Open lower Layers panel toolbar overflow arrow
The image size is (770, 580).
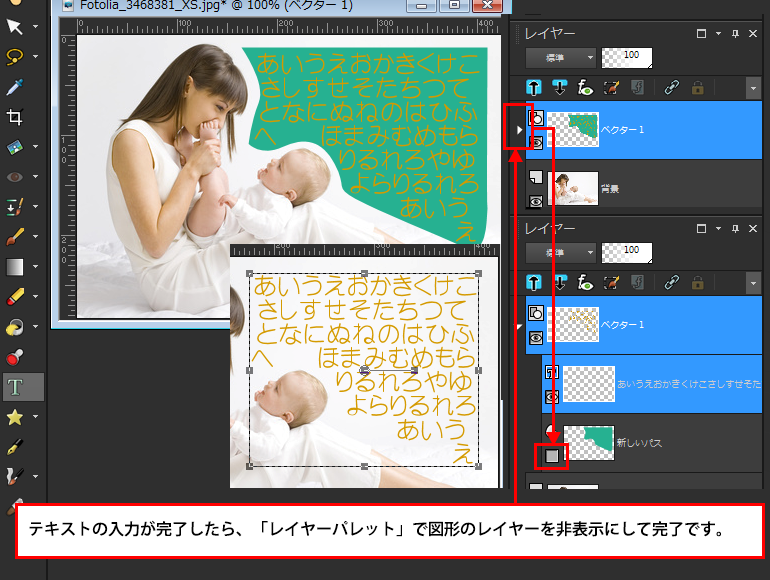click(753, 284)
